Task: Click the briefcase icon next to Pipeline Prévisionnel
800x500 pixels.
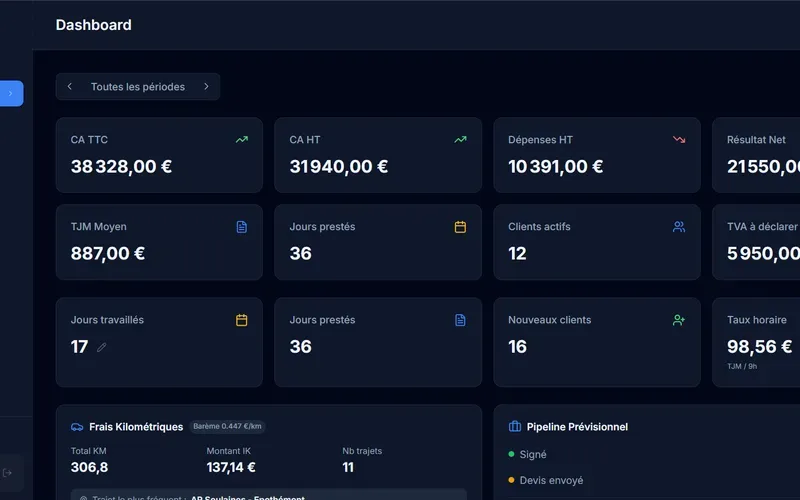Action: click(x=515, y=427)
